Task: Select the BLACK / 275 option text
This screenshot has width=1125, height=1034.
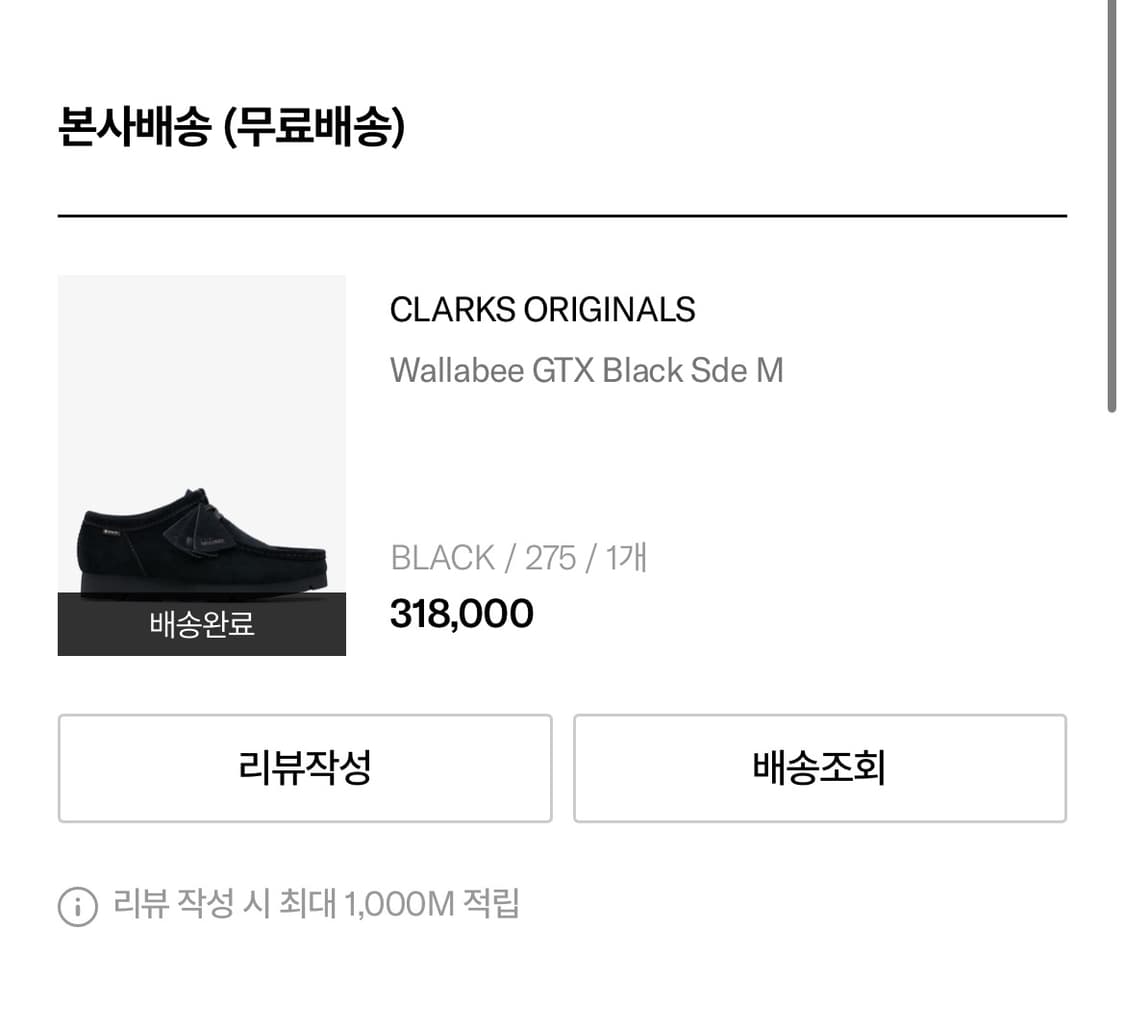Action: click(x=472, y=558)
